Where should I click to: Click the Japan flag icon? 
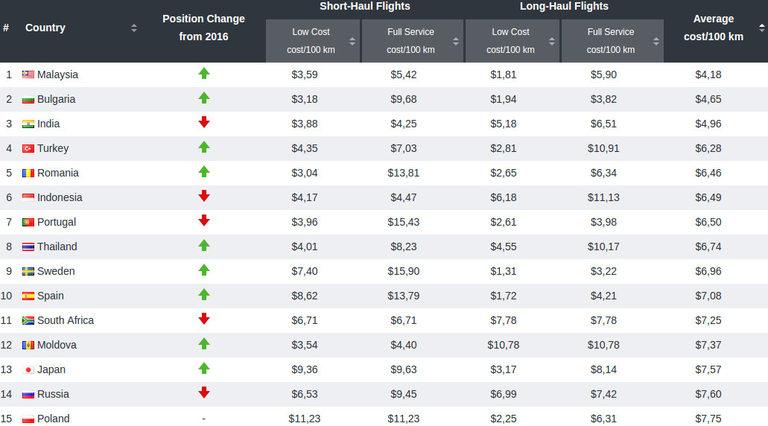pyautogui.click(x=28, y=370)
